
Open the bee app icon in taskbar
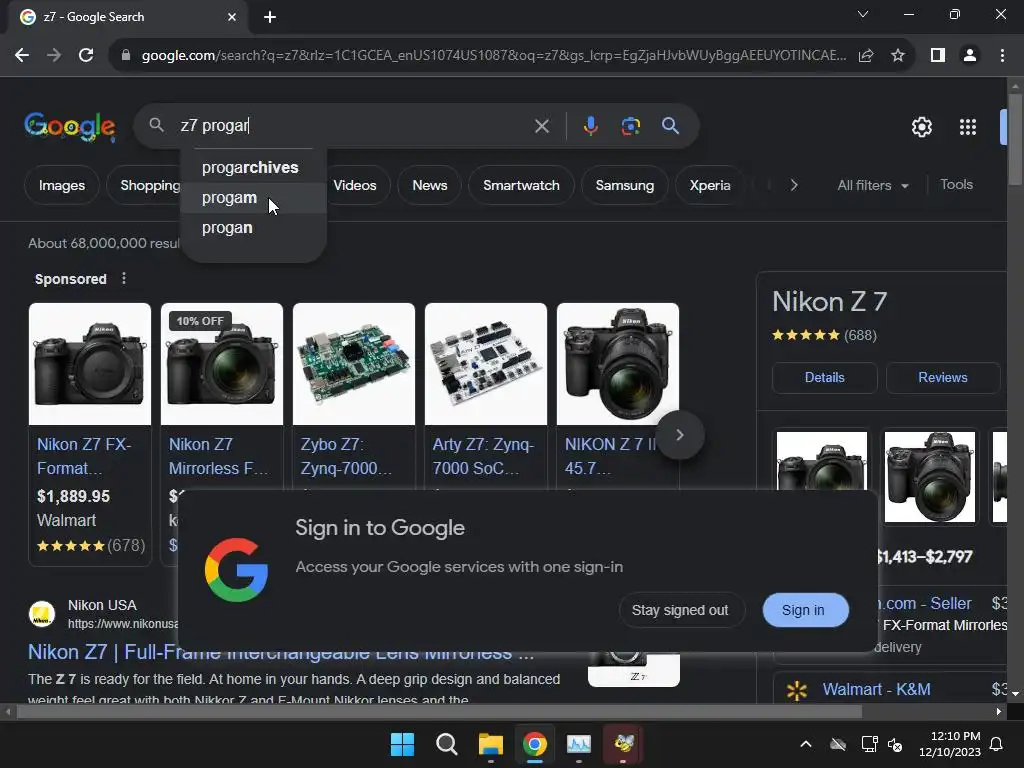[x=623, y=744]
